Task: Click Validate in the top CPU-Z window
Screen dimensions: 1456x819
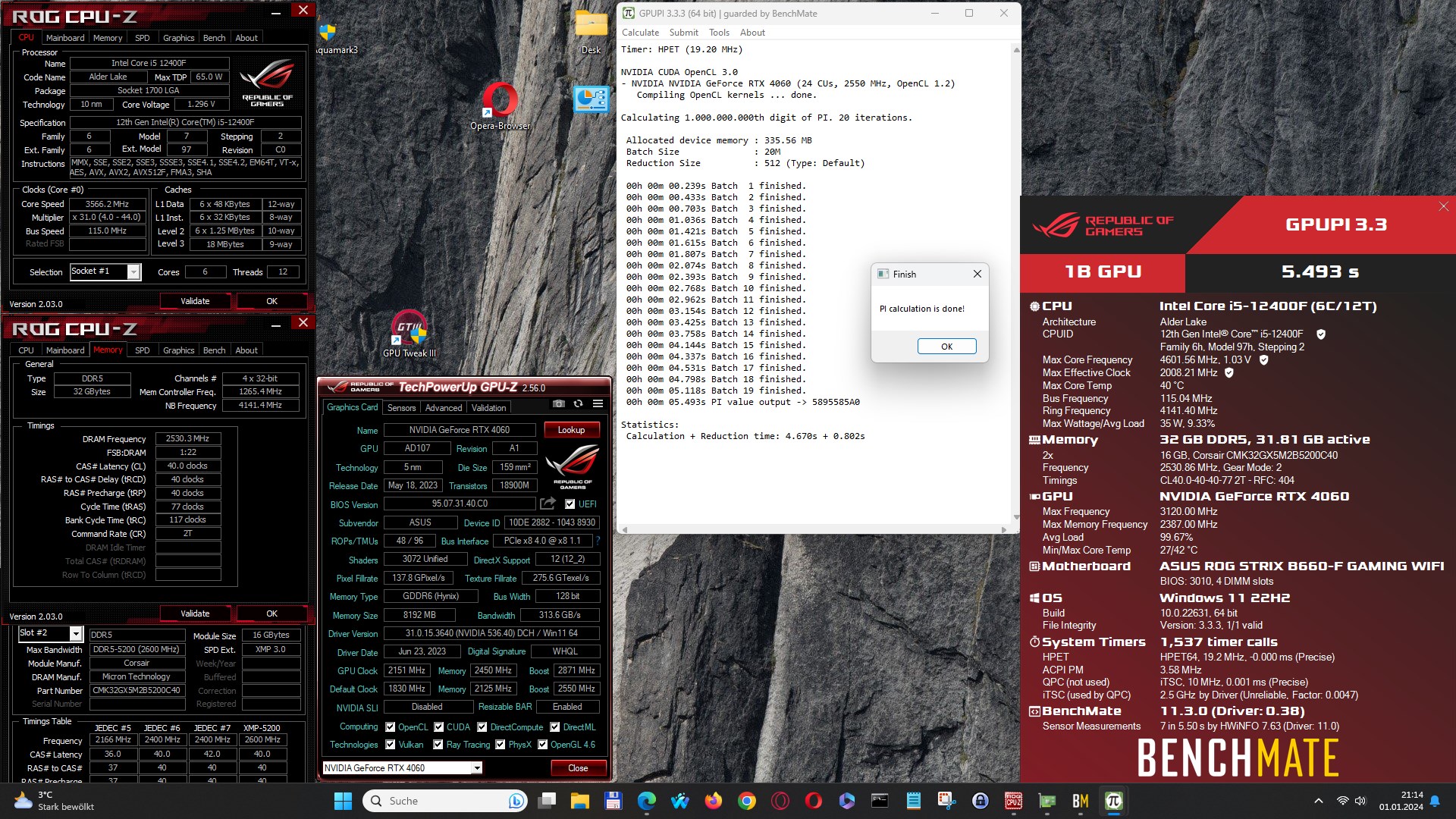Action: [195, 301]
